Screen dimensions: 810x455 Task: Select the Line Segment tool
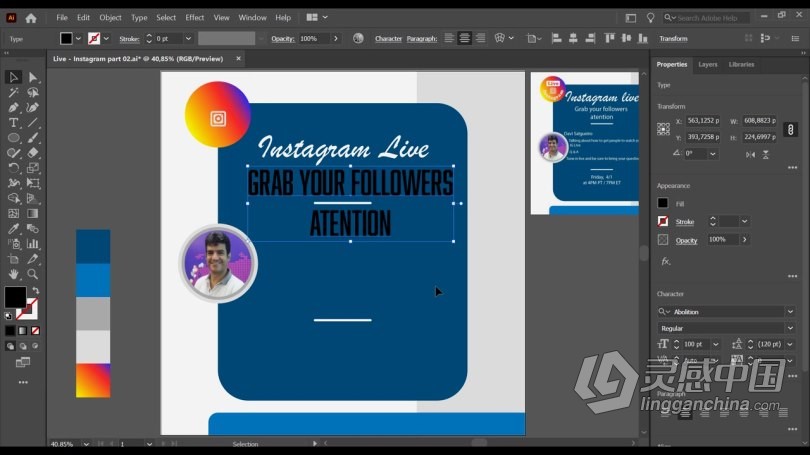coord(33,123)
